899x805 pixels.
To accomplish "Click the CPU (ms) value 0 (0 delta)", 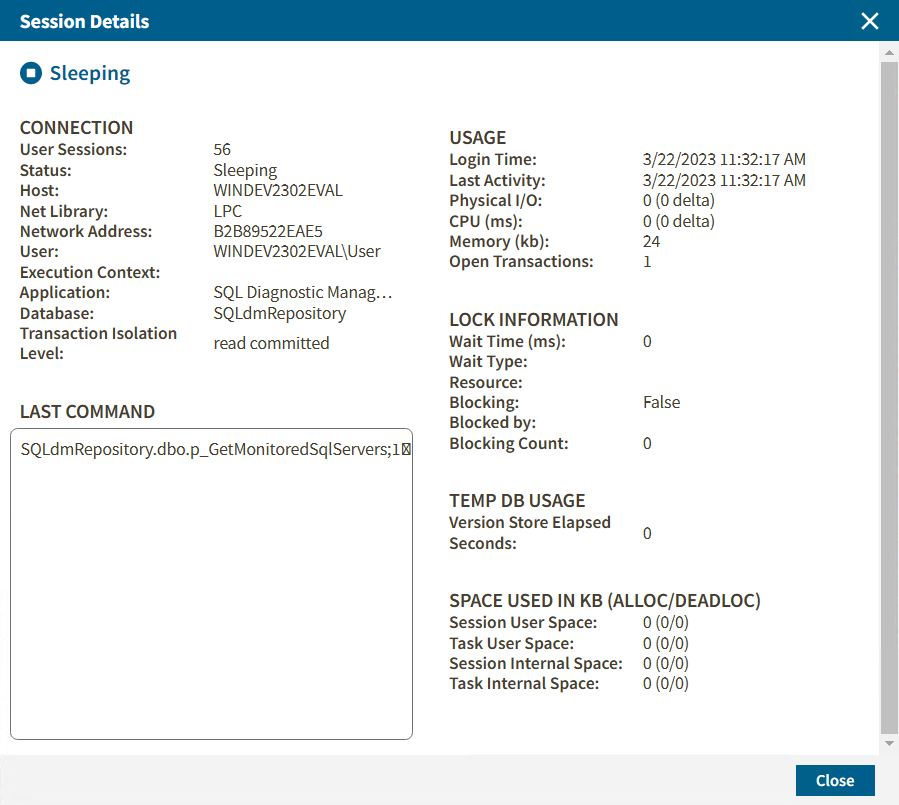I will pos(678,221).
